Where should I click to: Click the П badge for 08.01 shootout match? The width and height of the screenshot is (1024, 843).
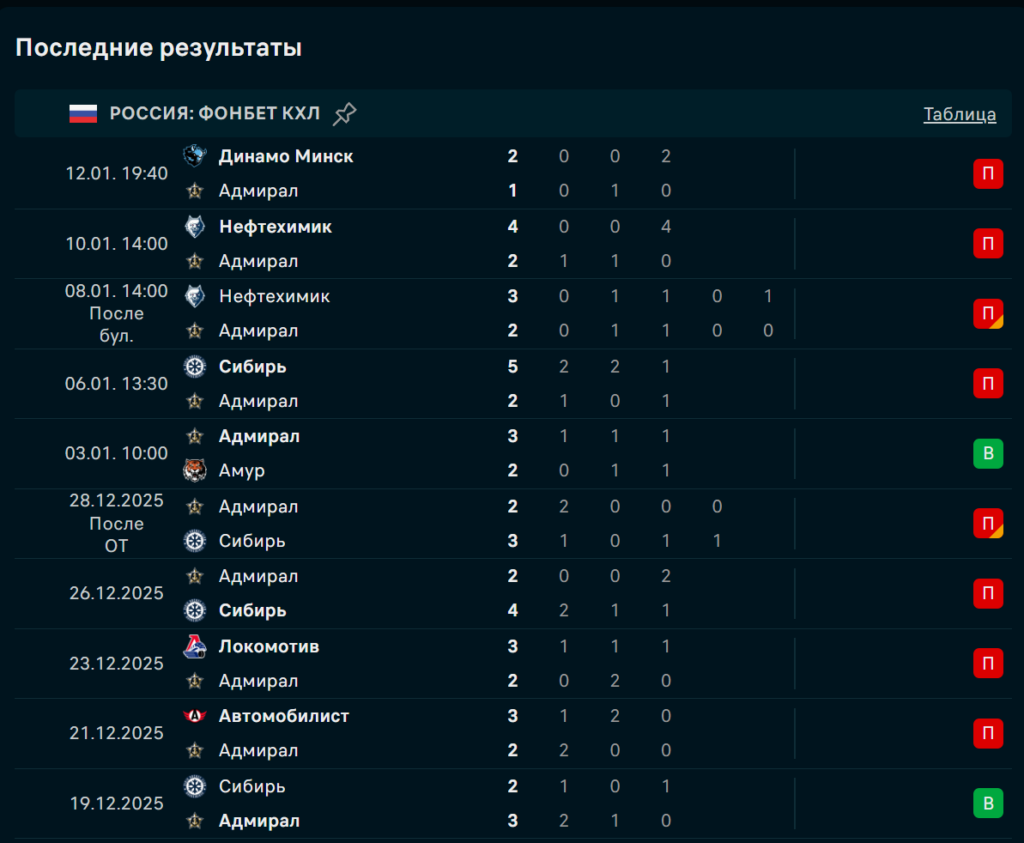[988, 314]
